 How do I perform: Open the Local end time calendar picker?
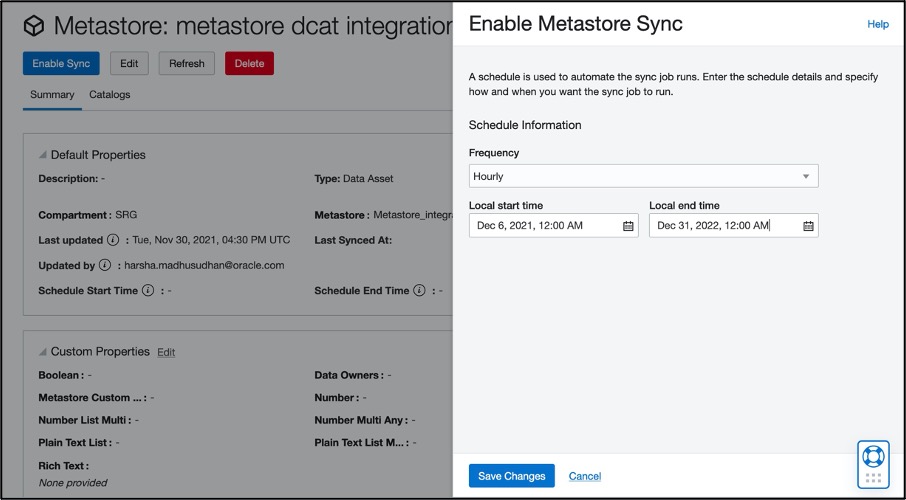(x=808, y=226)
